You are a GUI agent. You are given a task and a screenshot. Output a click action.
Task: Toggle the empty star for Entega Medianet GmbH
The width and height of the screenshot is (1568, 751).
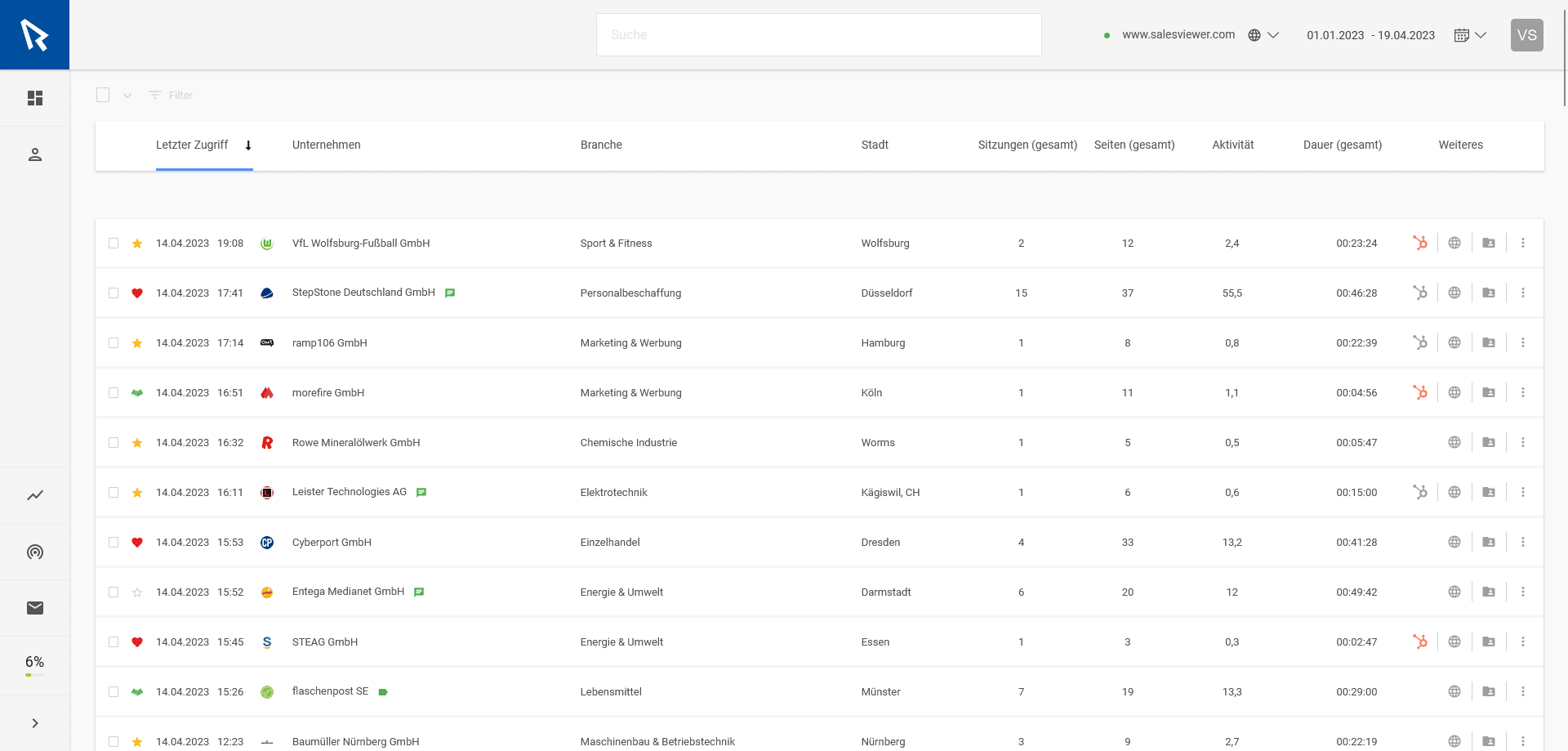(x=137, y=592)
